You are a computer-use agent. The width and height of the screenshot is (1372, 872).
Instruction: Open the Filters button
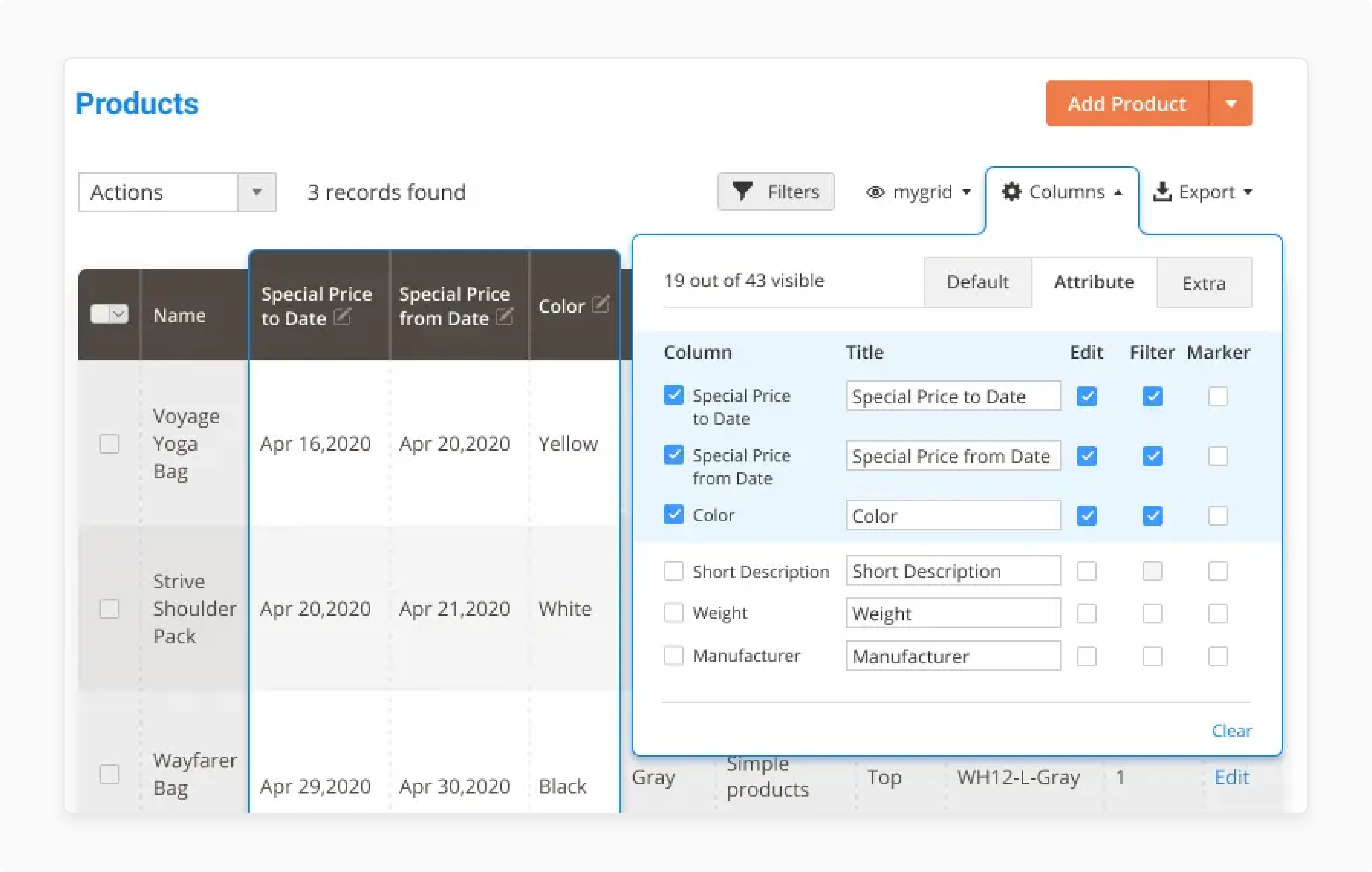point(776,191)
